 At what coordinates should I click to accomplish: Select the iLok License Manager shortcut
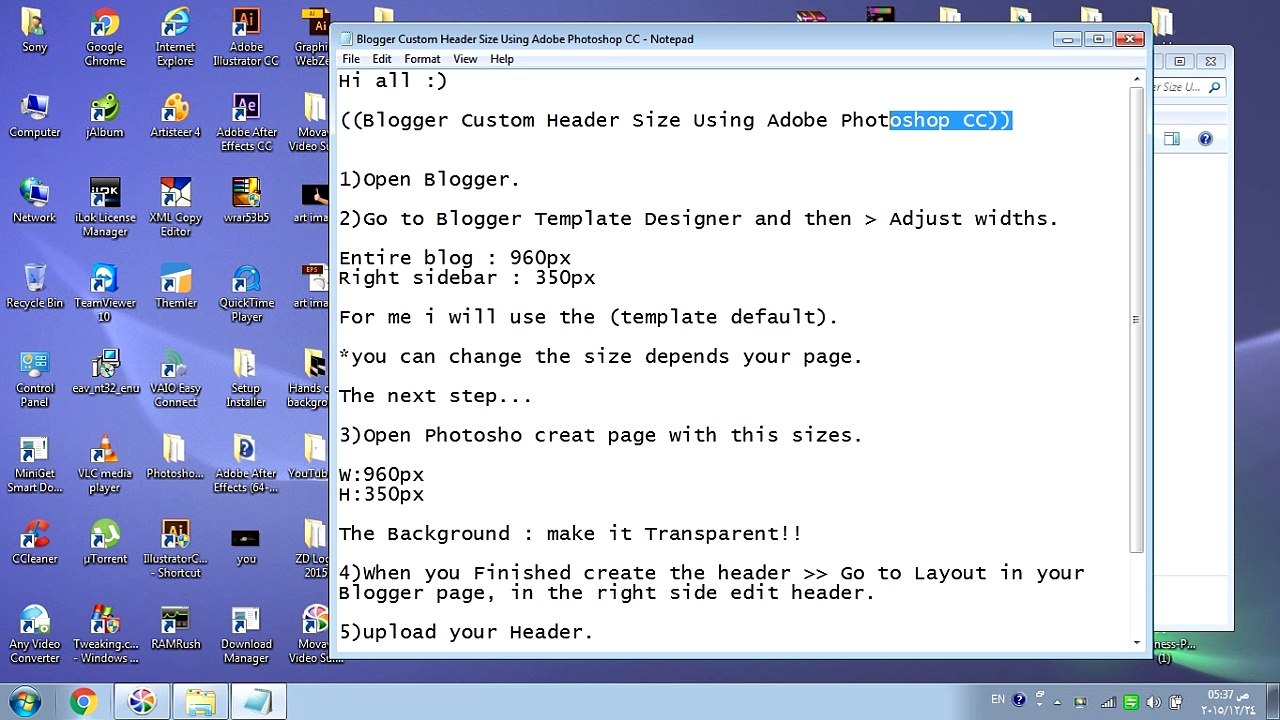coord(104,209)
